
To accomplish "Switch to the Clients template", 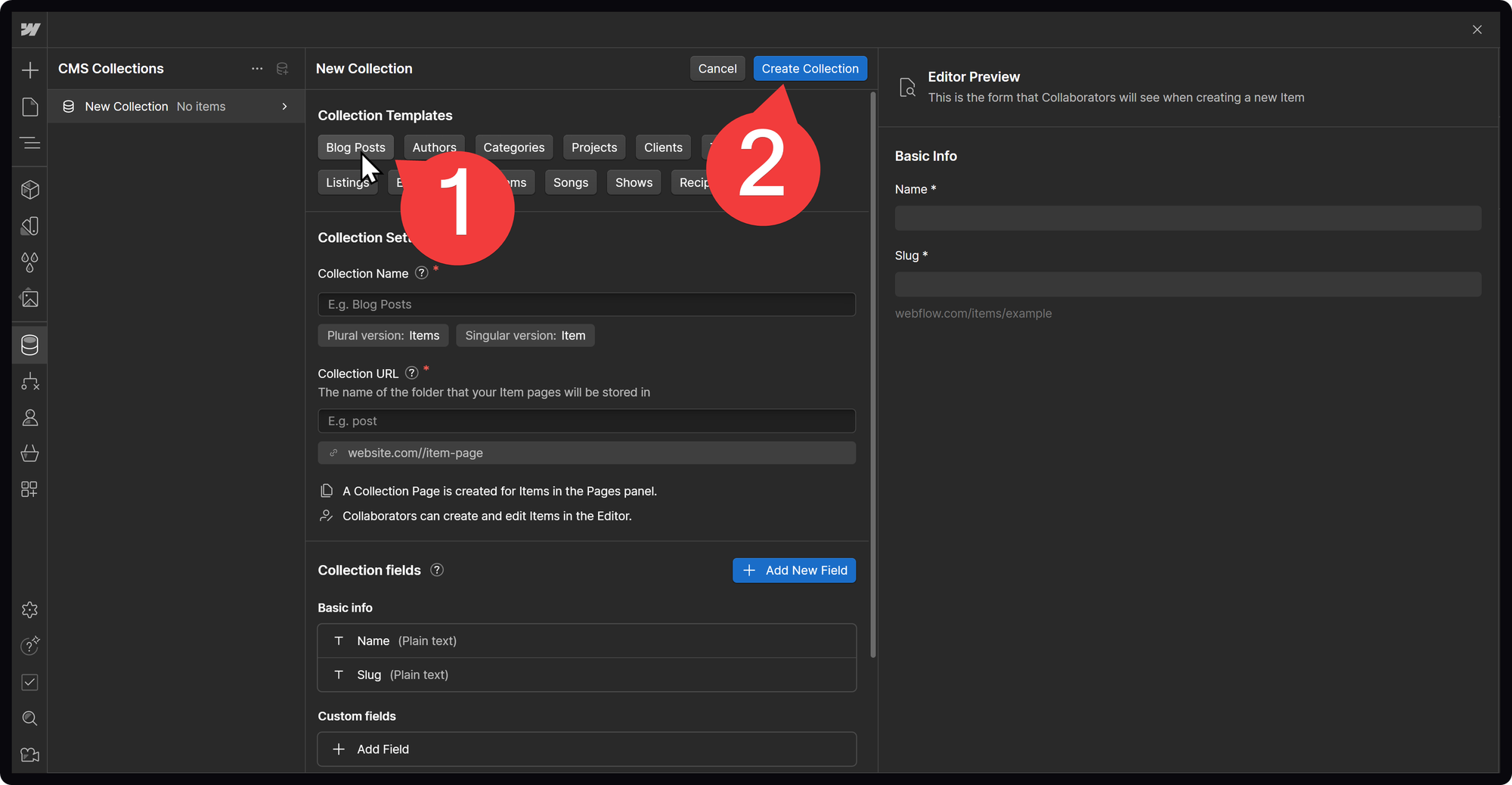I will (663, 147).
